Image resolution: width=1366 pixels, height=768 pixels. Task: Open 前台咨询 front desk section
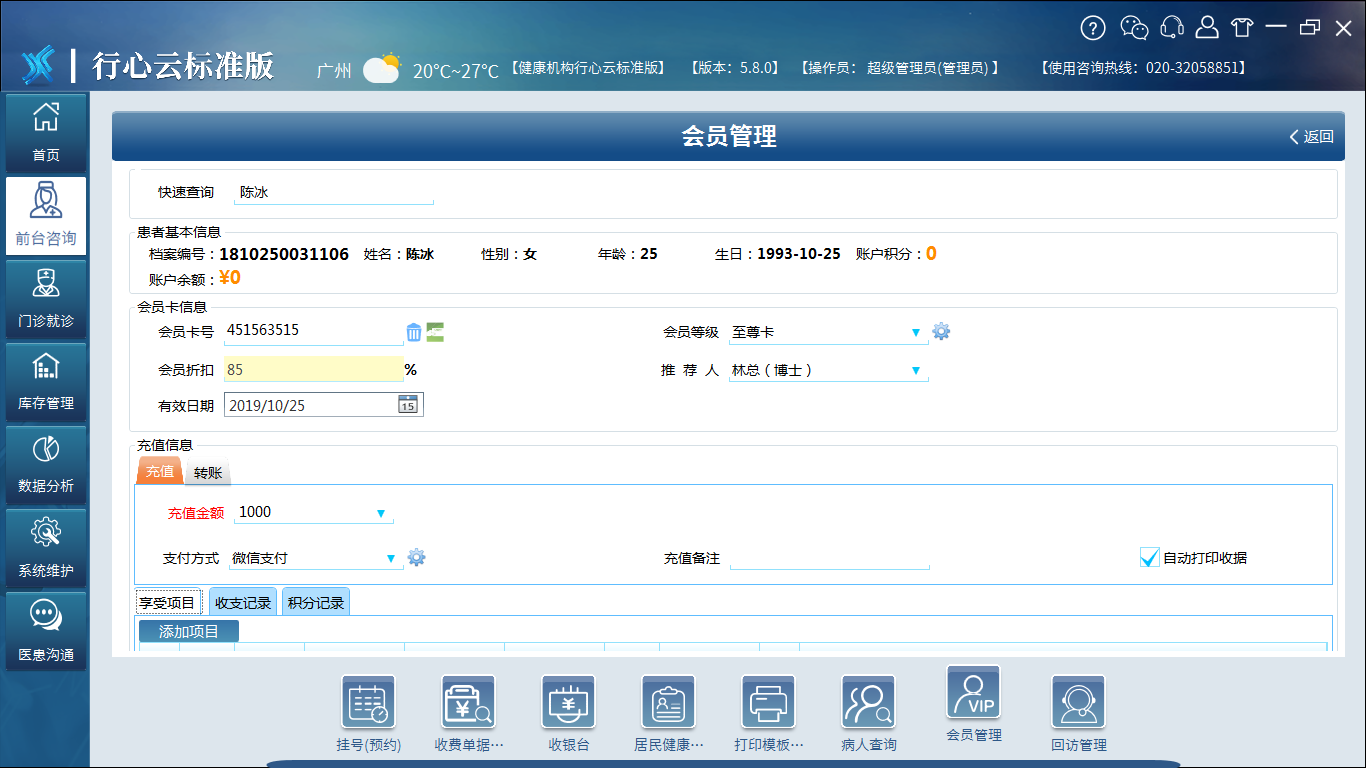pyautogui.click(x=46, y=215)
